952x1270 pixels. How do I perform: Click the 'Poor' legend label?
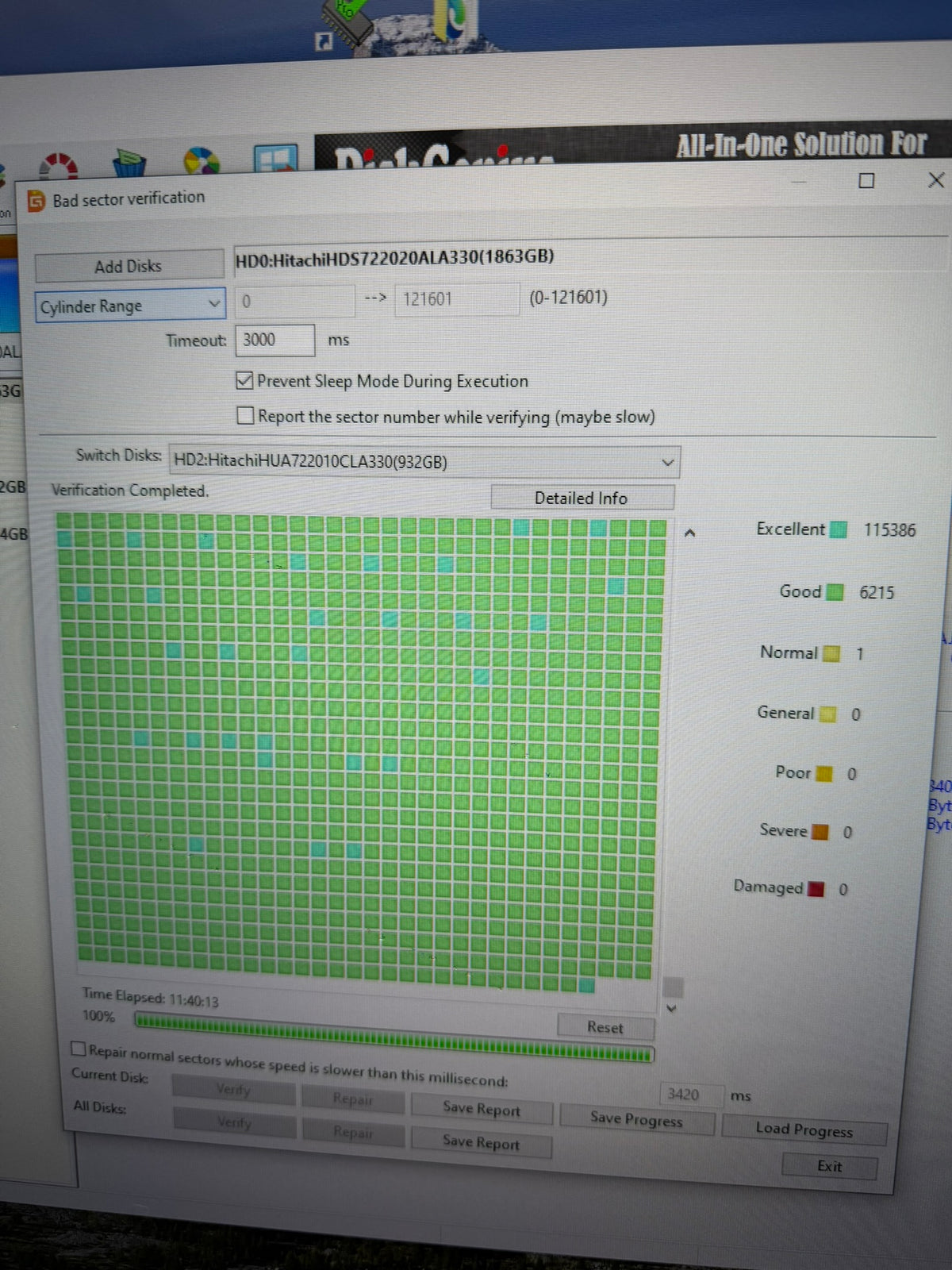point(793,772)
